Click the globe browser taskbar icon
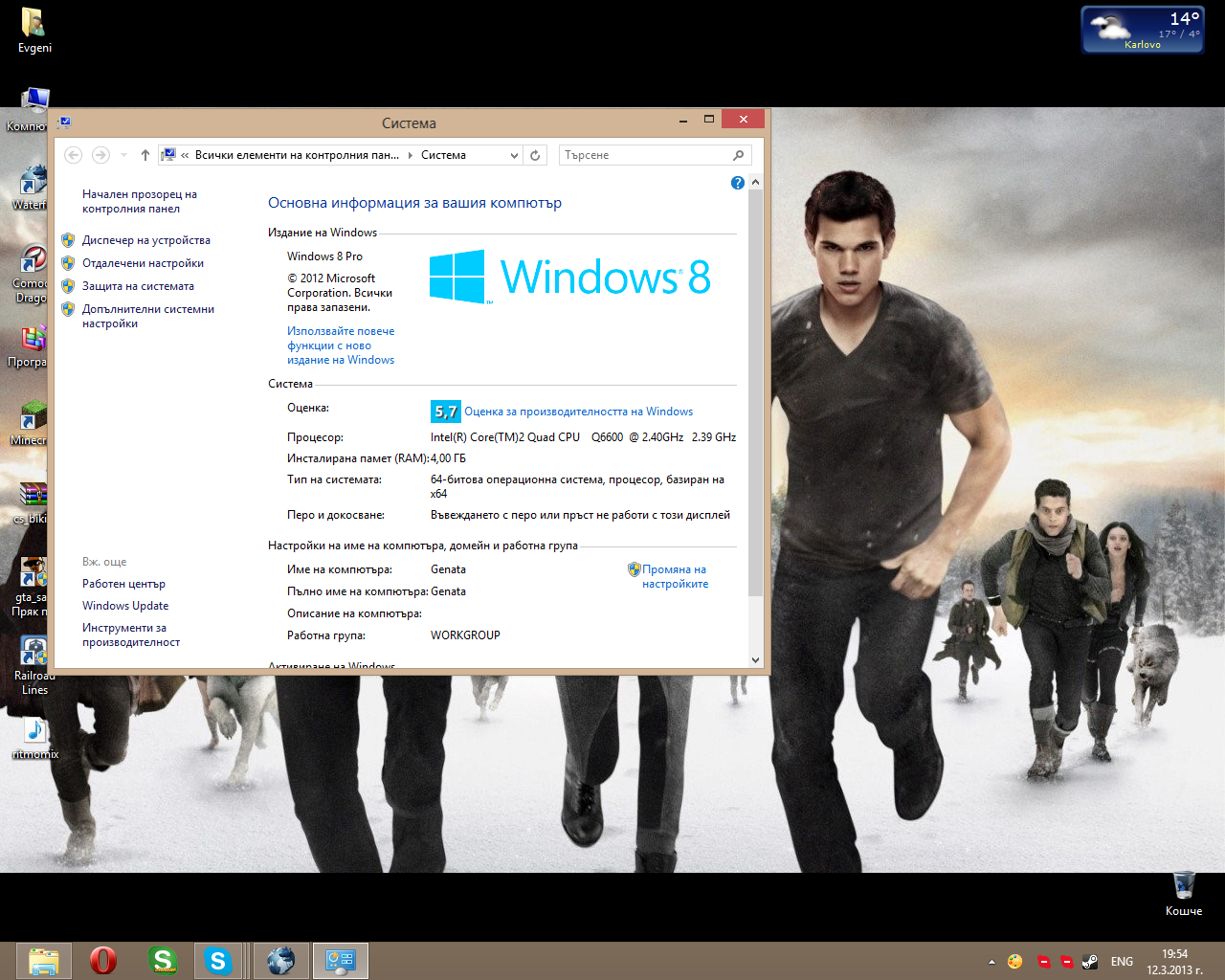Screen dimensions: 1225x980 click(280, 961)
